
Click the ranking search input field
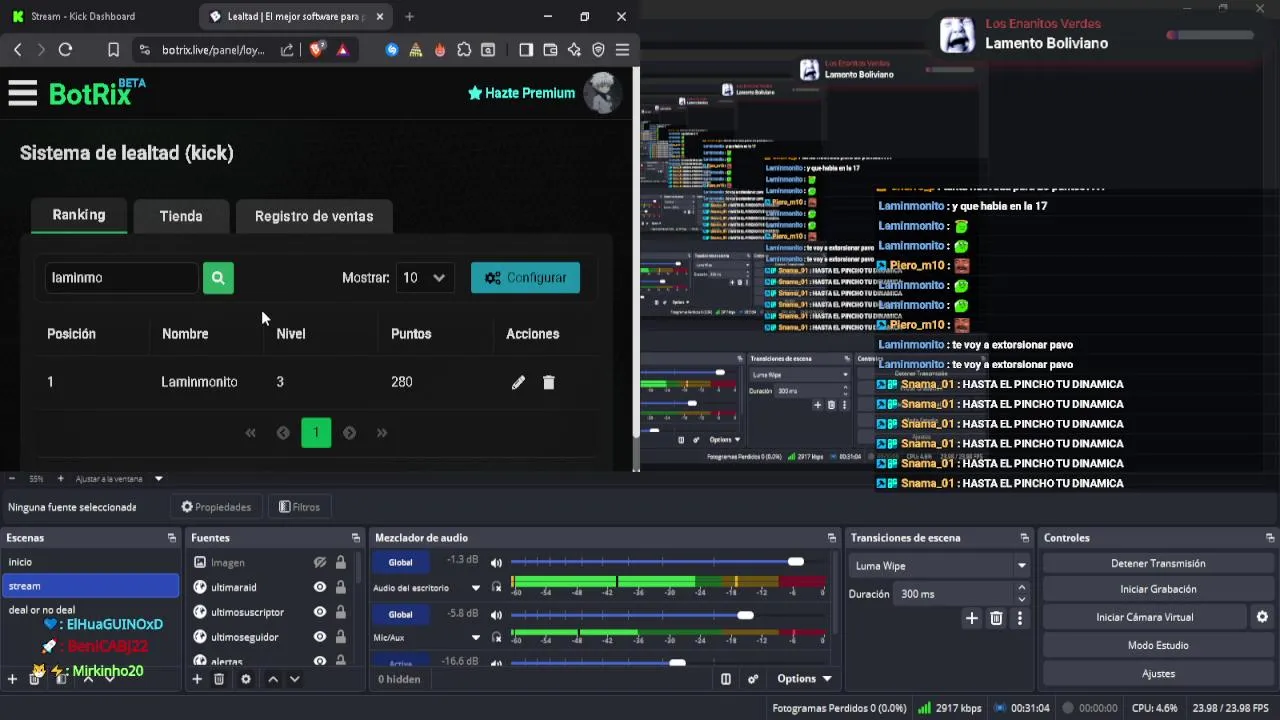click(121, 278)
